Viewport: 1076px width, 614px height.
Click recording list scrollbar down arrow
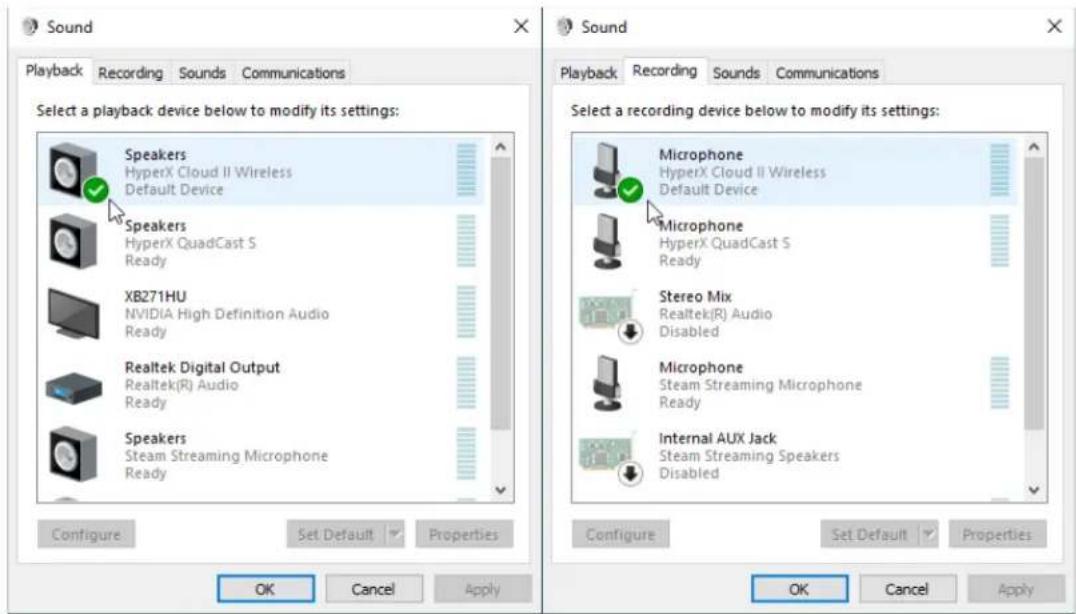point(1034,490)
